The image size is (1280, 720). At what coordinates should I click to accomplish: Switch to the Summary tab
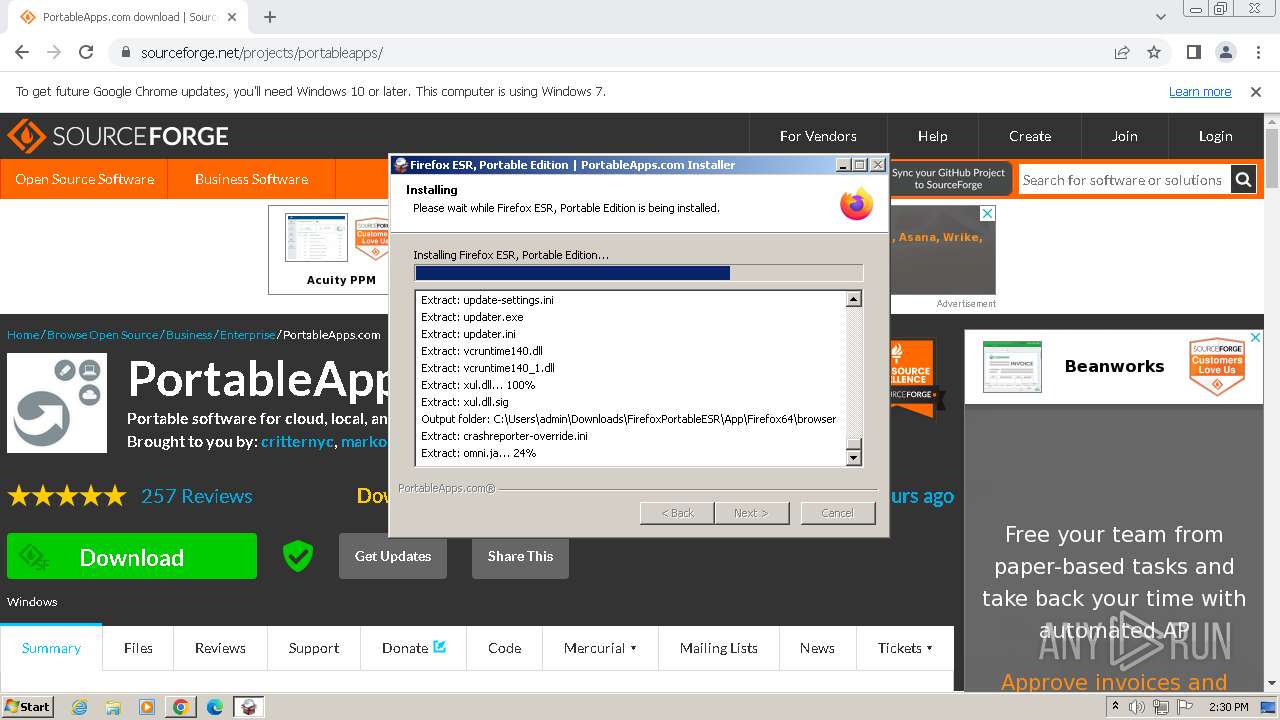tap(51, 648)
